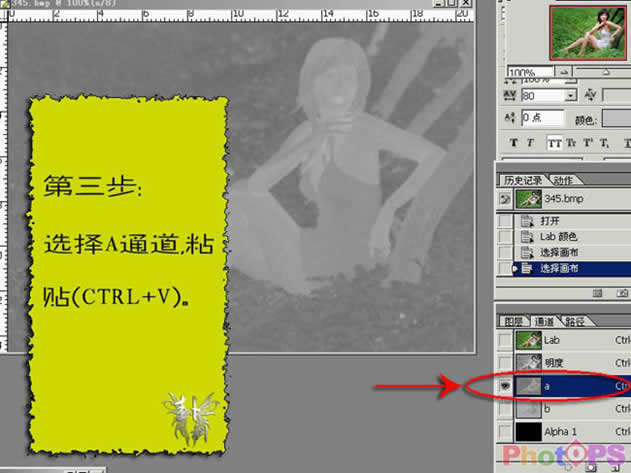Click the baseline shift icon
This screenshot has height=473, width=631.
pos(509,118)
